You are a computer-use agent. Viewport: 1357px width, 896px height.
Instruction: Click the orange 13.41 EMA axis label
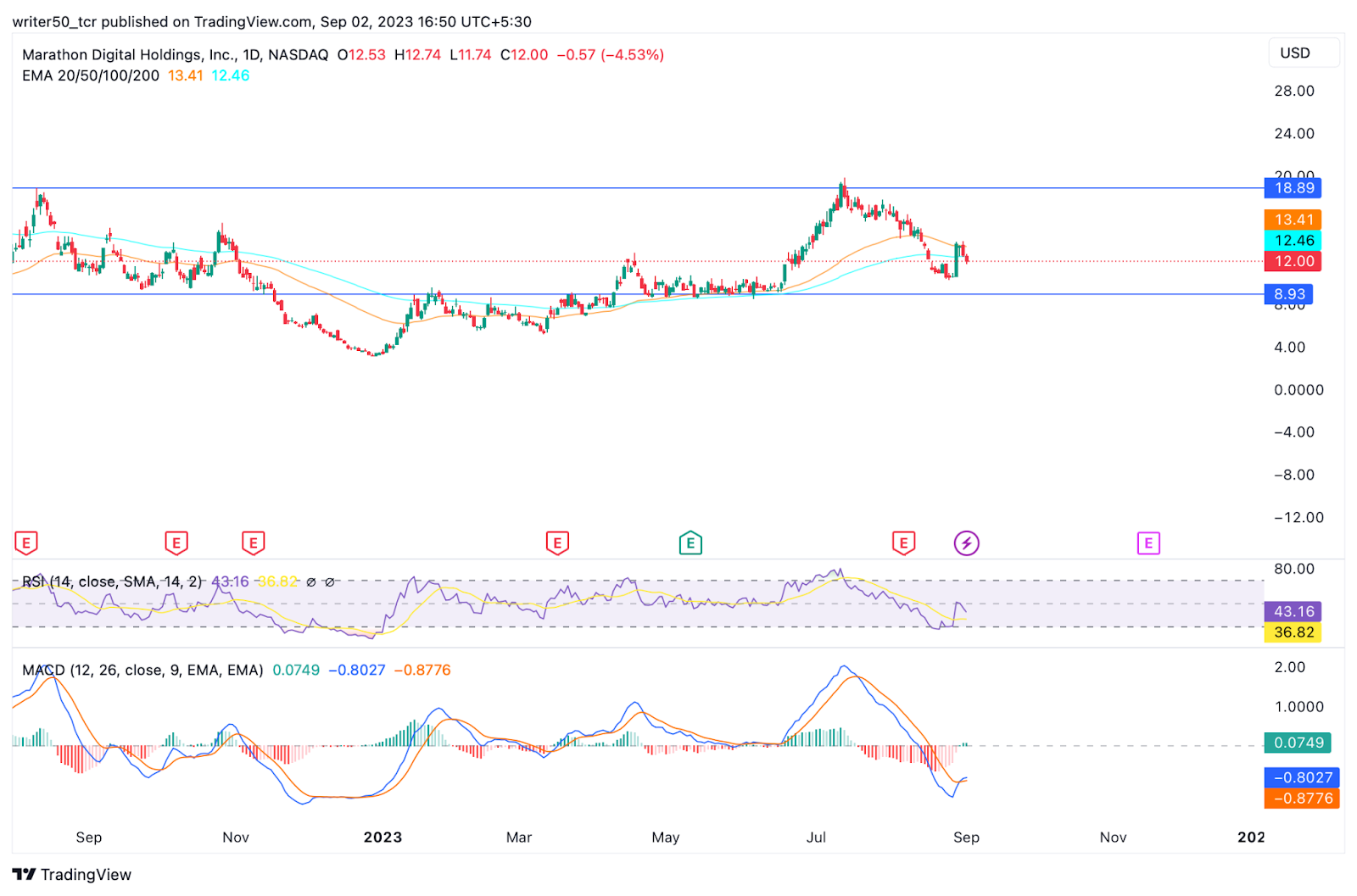point(1293,220)
